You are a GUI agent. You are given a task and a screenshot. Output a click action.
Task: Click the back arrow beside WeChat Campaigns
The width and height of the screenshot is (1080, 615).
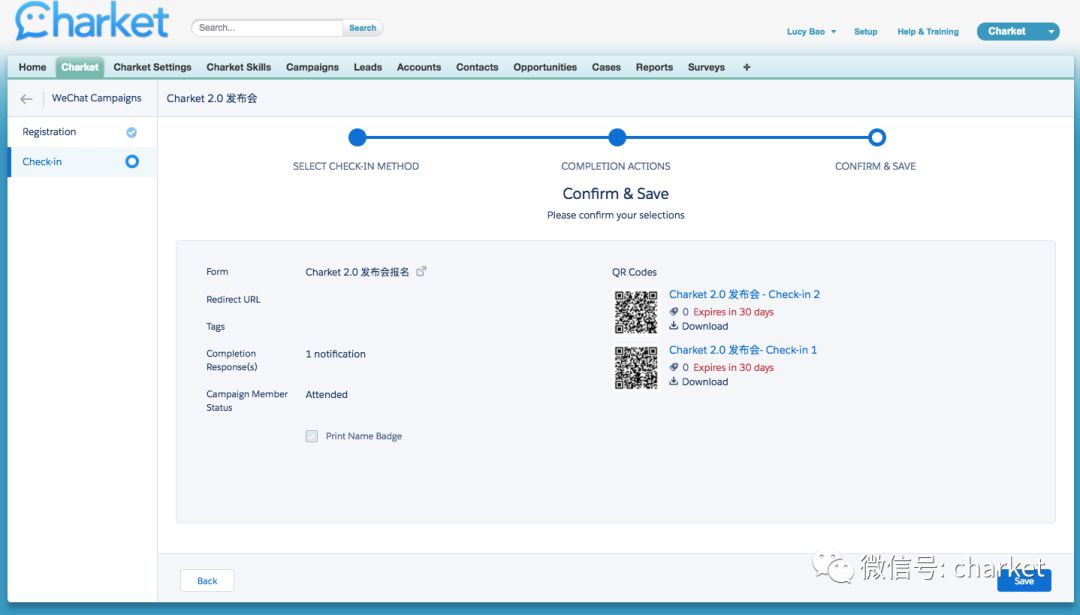coord(26,99)
